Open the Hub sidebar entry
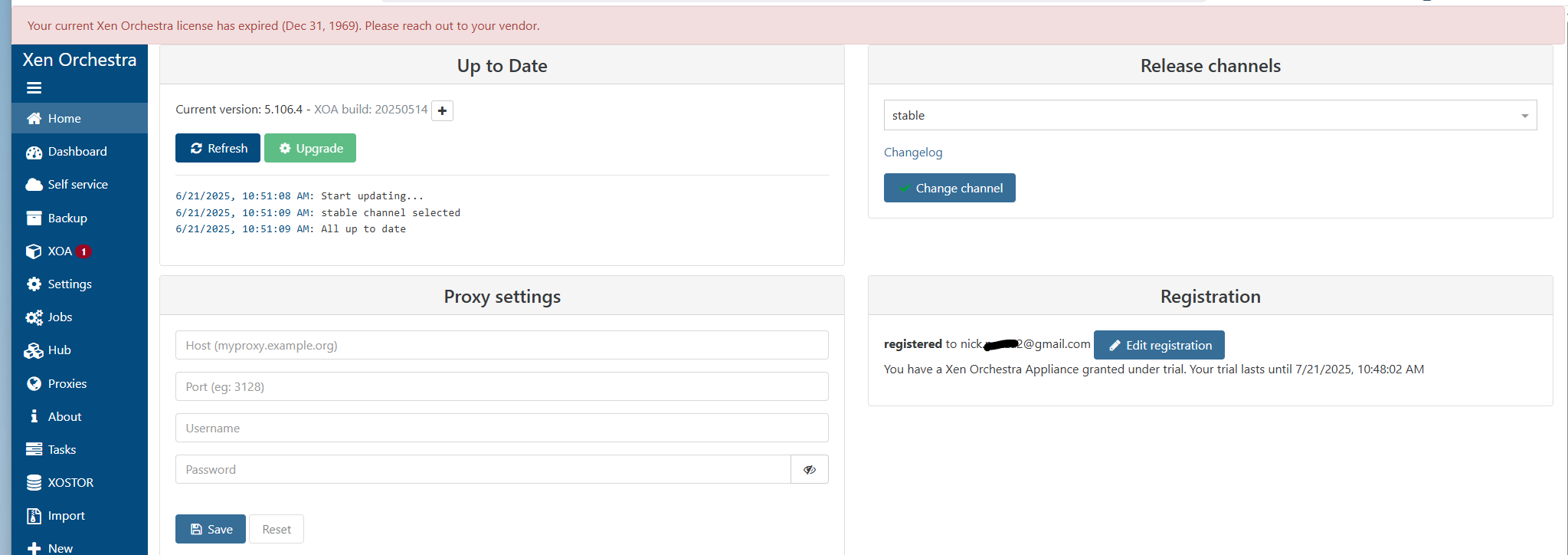The height and width of the screenshot is (555, 1568). pos(80,350)
